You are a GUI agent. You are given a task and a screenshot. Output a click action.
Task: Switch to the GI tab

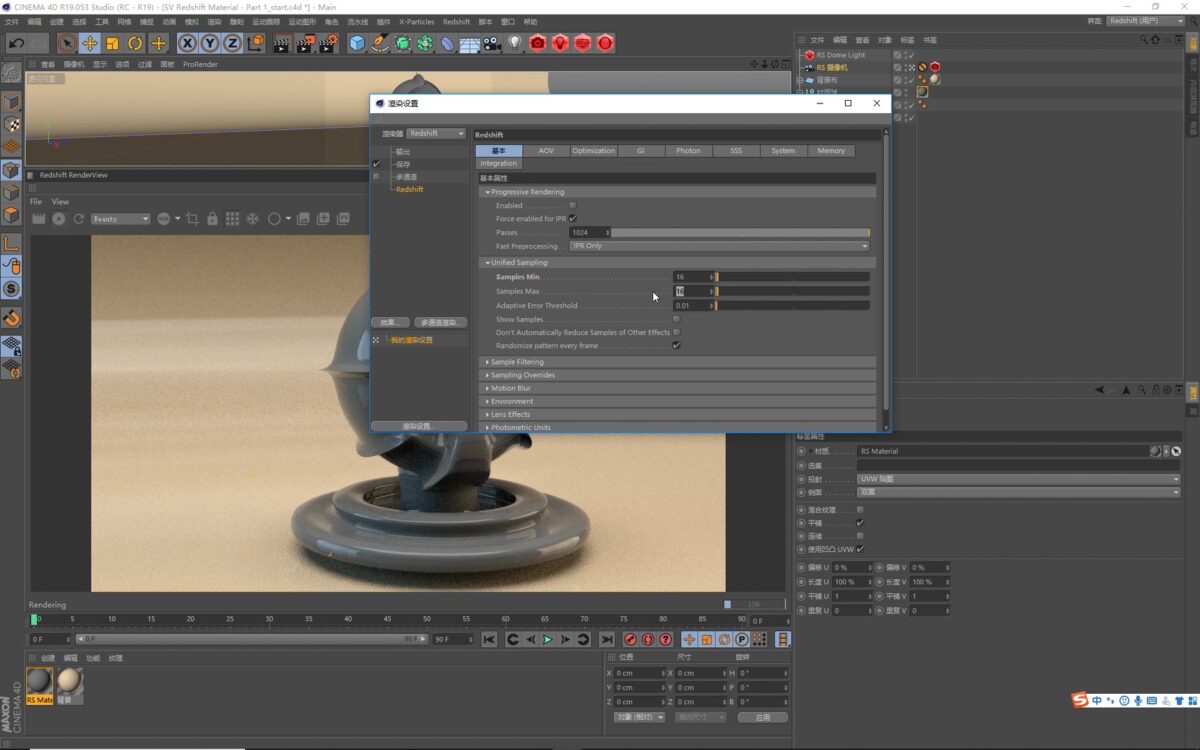click(640, 150)
